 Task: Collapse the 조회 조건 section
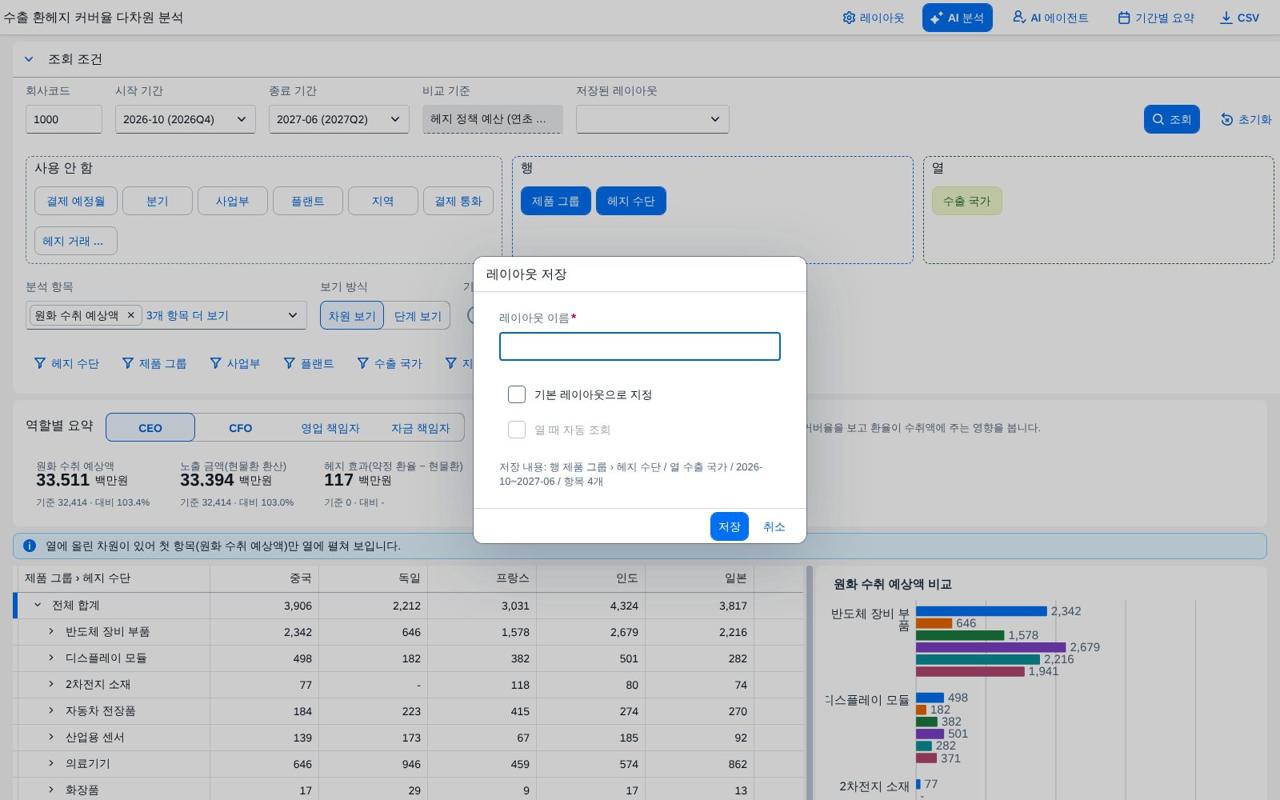(x=29, y=60)
